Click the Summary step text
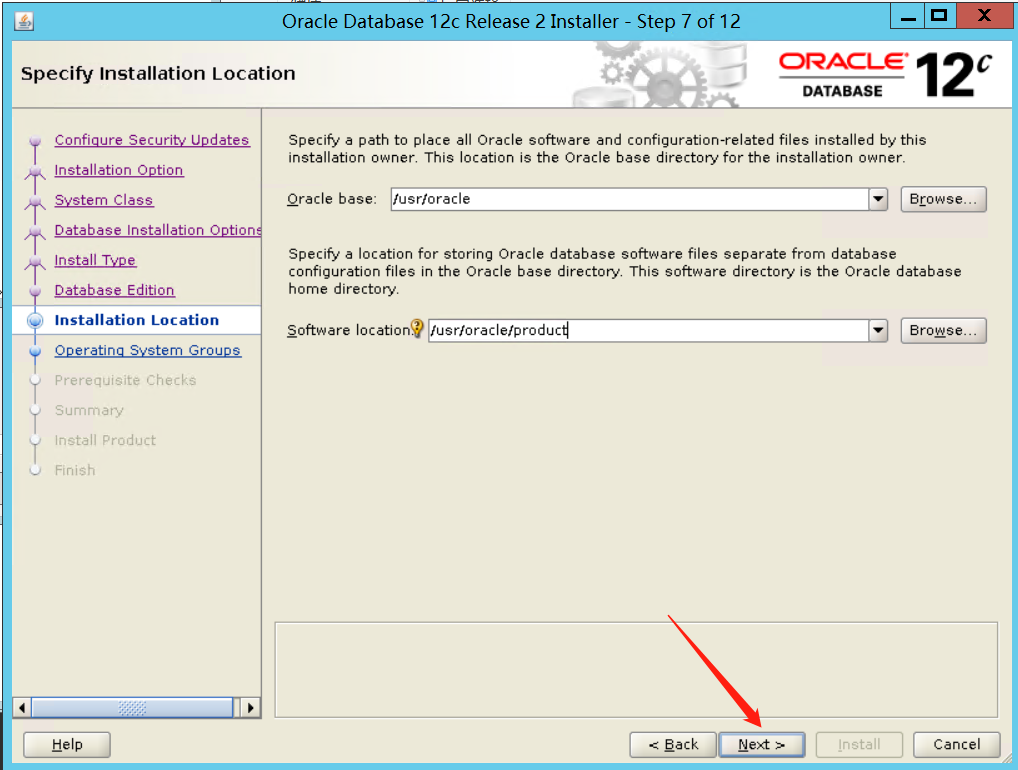1018x770 pixels. (89, 410)
